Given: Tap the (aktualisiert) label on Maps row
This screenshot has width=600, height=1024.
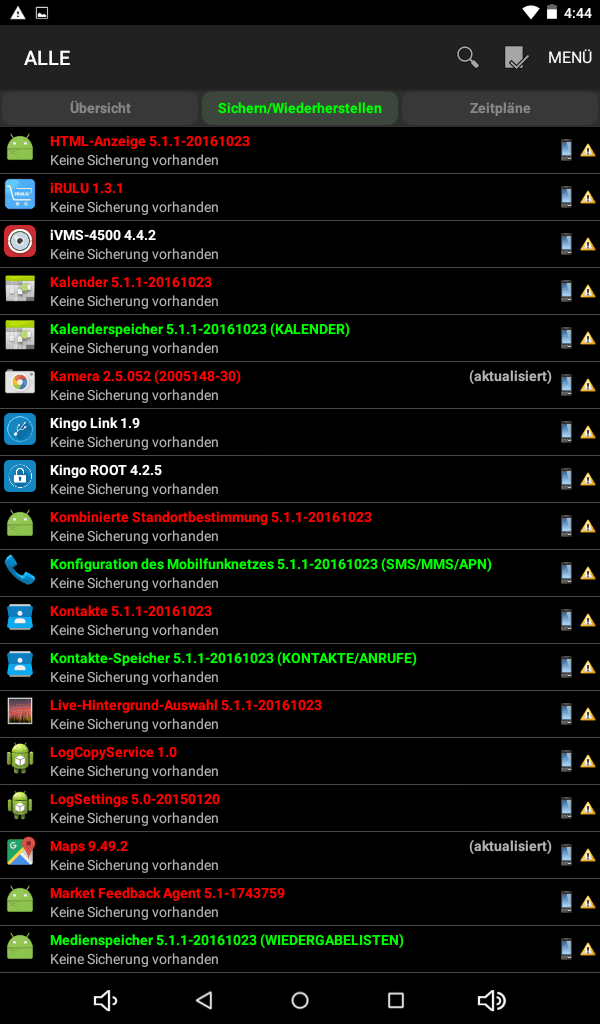Looking at the screenshot, I should [510, 847].
